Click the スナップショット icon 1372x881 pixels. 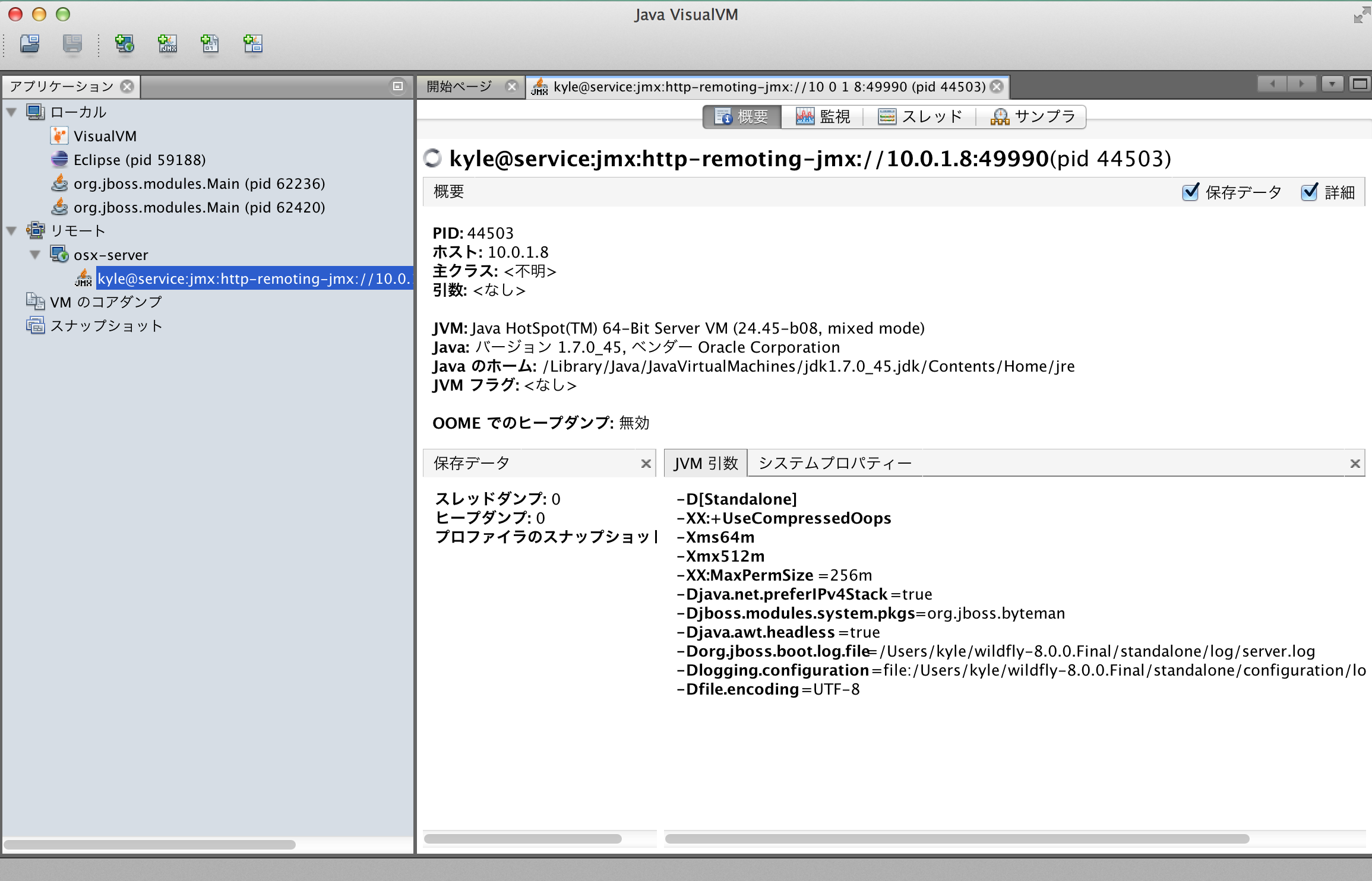pos(36,325)
